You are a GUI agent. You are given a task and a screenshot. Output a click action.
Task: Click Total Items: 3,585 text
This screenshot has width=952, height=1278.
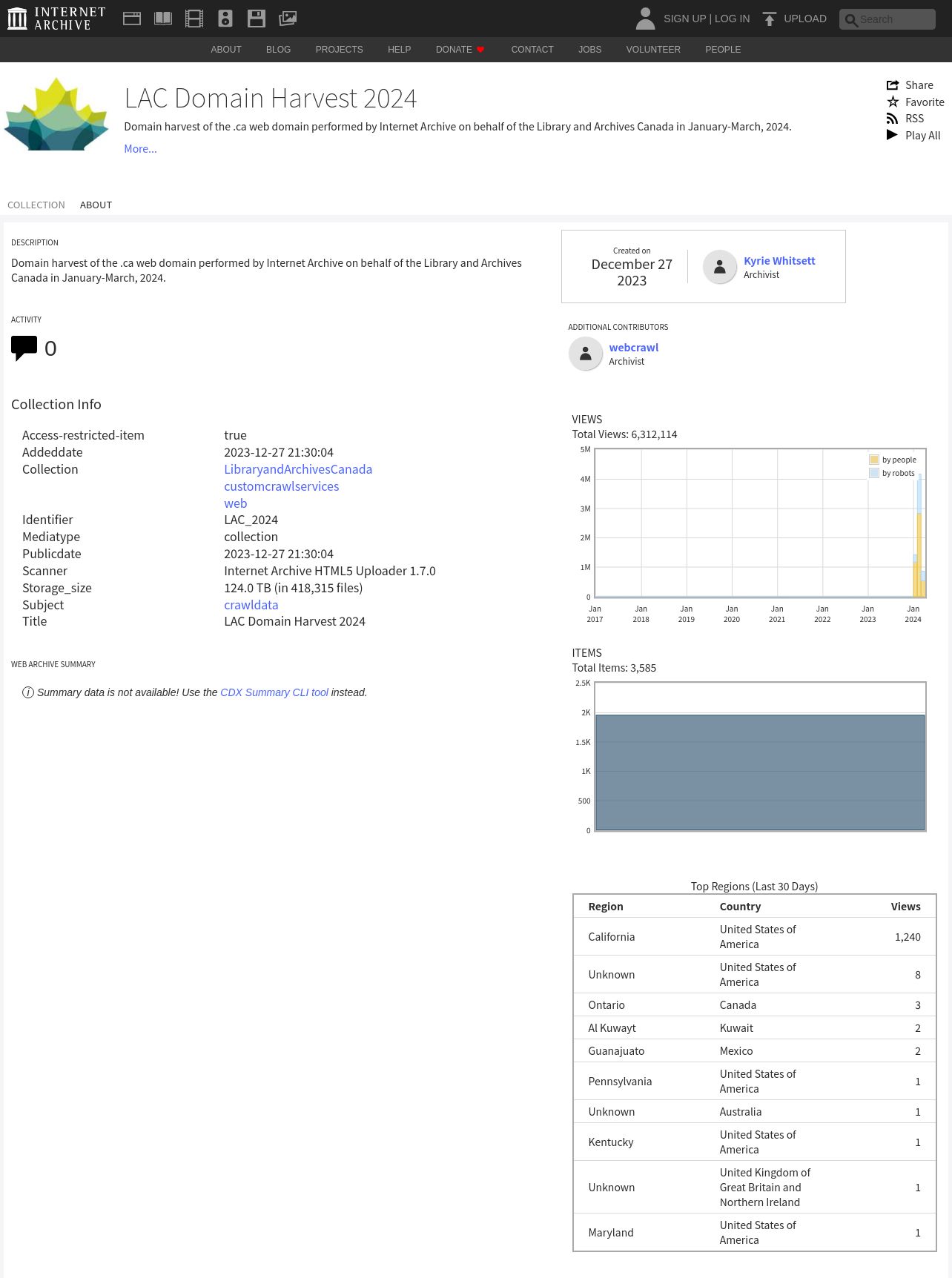pos(614,668)
